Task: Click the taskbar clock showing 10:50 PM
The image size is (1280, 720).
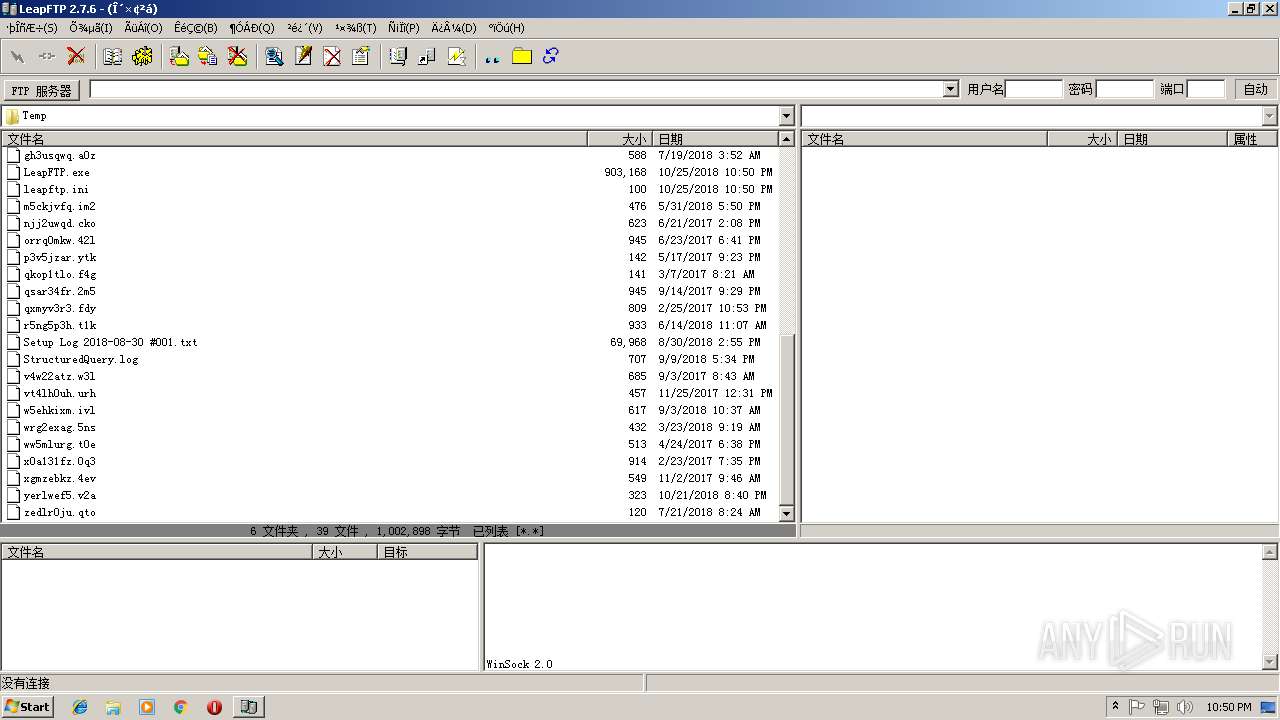Action: [x=1228, y=707]
